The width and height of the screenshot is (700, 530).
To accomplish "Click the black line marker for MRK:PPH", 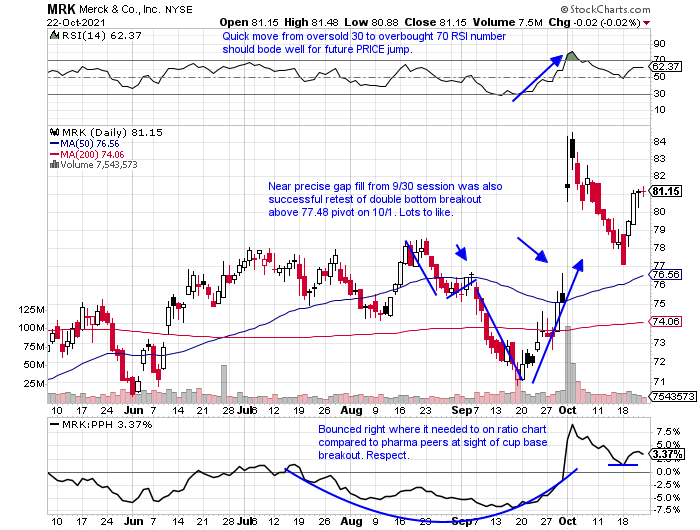I will pos(54,424).
